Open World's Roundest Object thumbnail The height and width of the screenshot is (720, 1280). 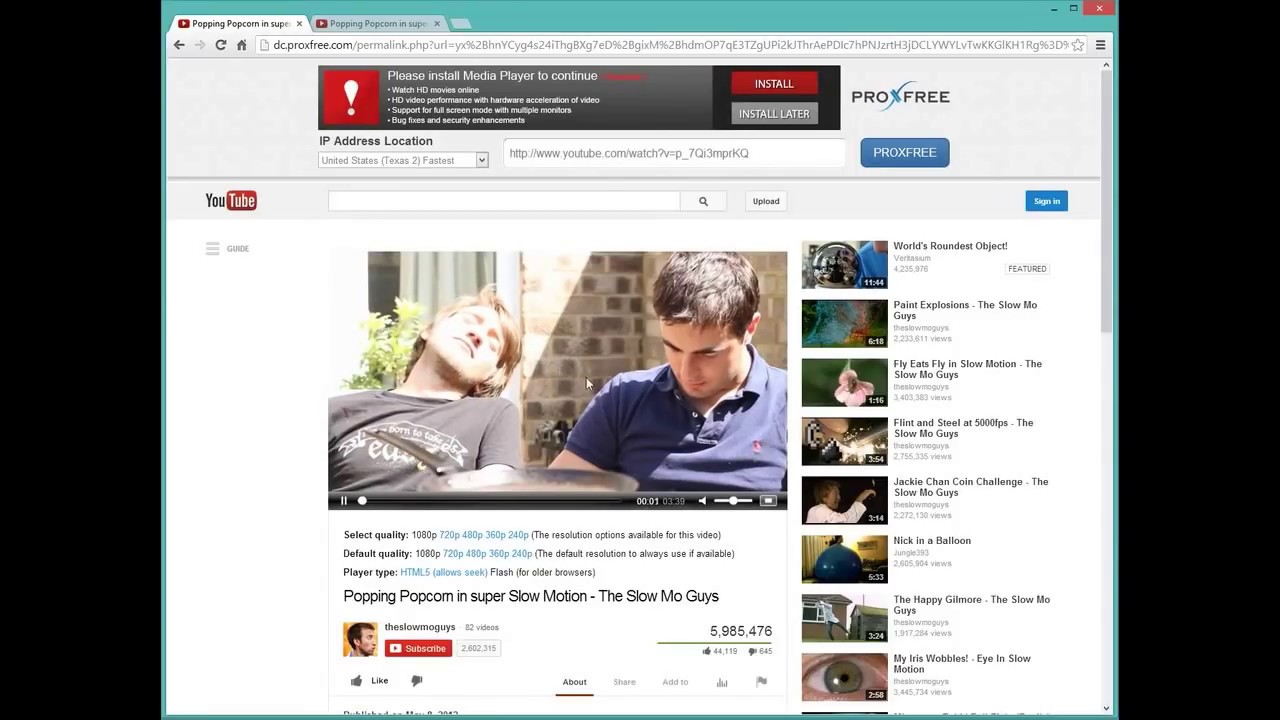tap(844, 264)
